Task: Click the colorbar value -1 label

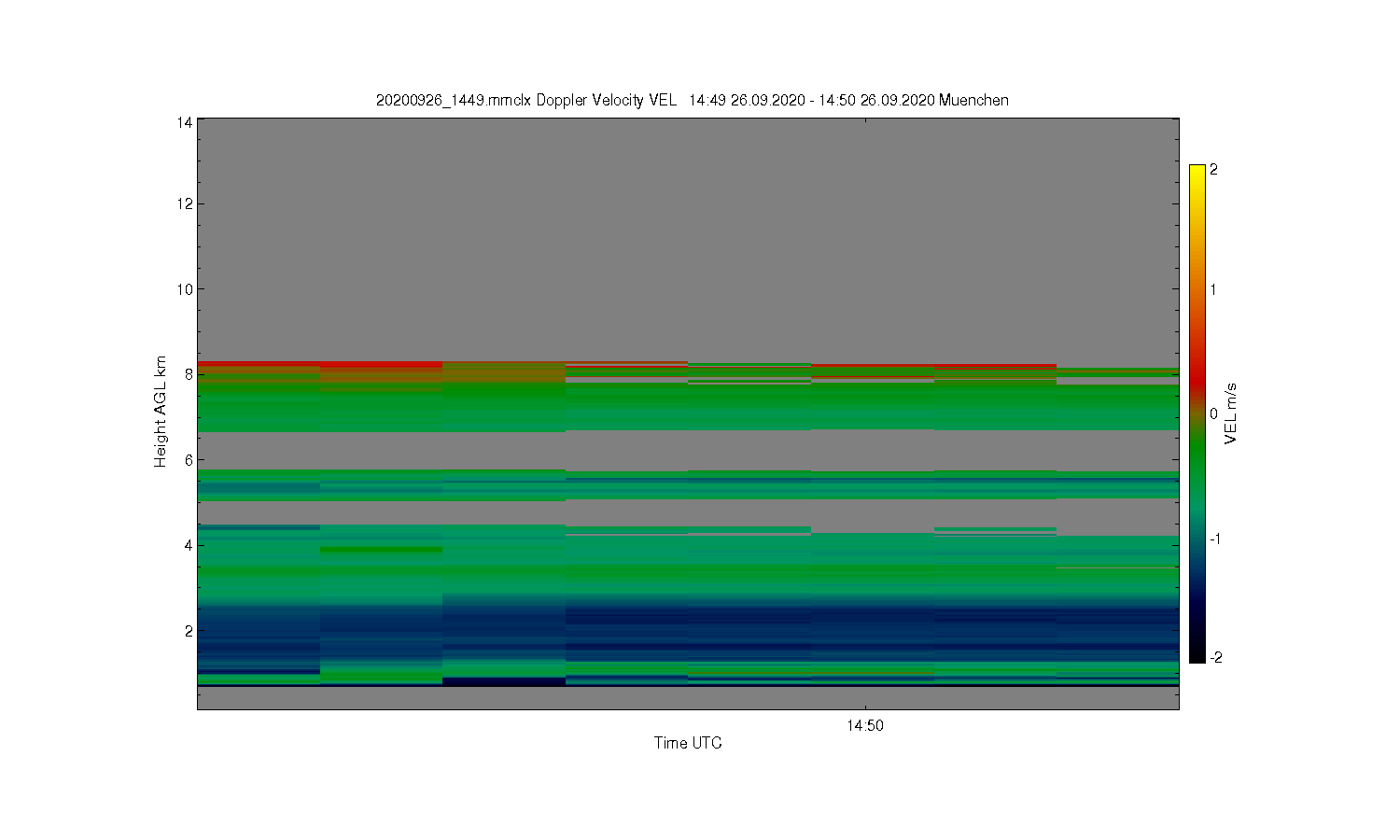Action: point(1216,539)
